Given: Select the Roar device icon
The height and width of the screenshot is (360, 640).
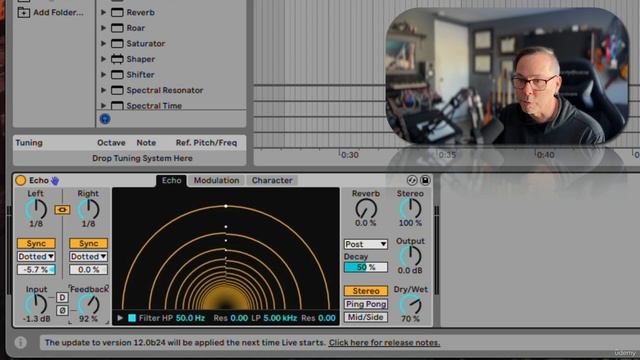Looking at the screenshot, I should click(x=117, y=28).
